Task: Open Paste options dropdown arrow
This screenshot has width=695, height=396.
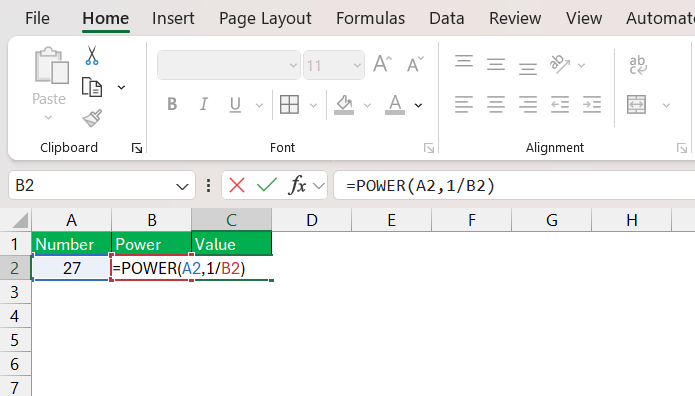Action: [x=48, y=118]
